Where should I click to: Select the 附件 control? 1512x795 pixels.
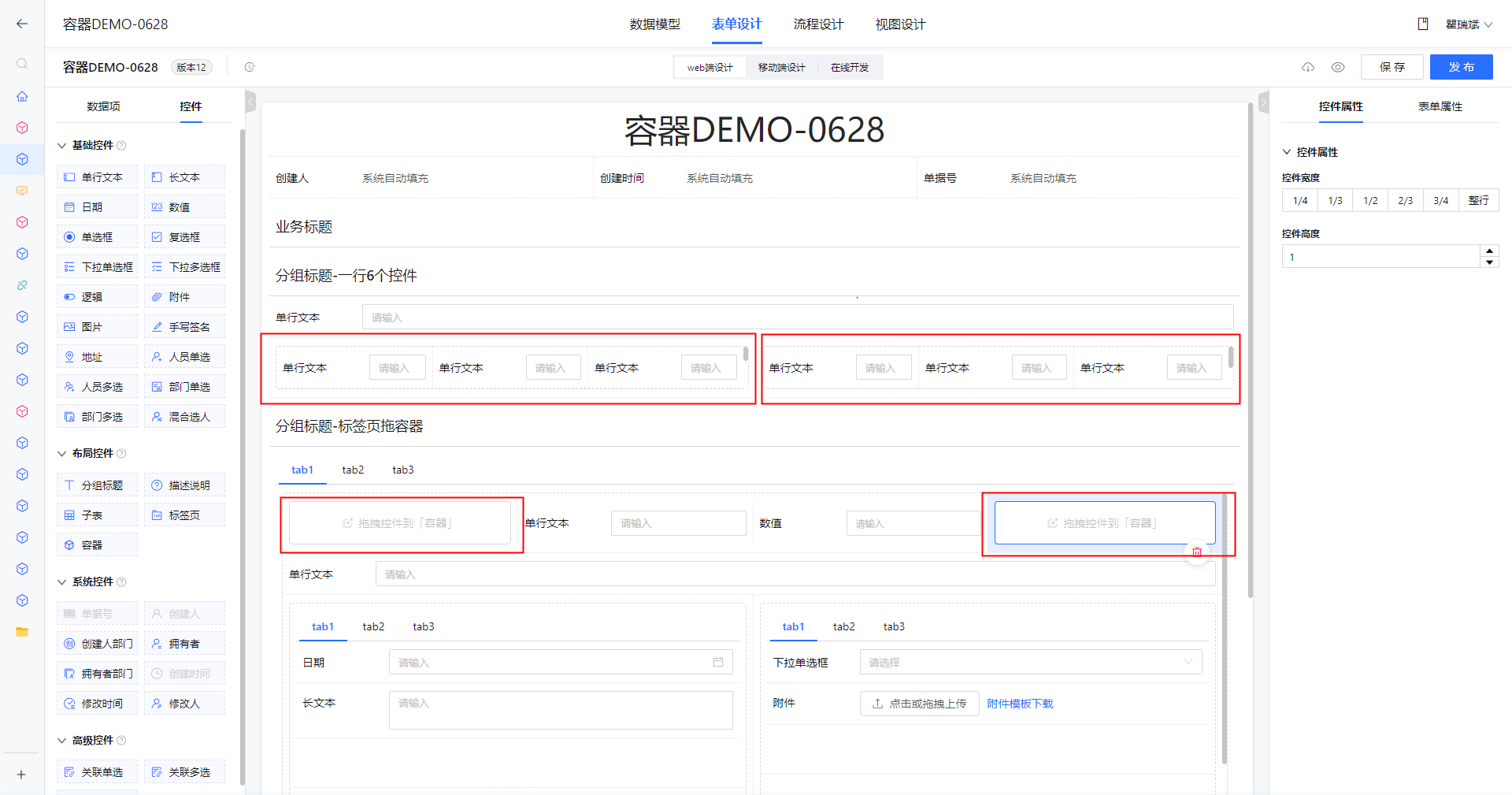tap(184, 297)
